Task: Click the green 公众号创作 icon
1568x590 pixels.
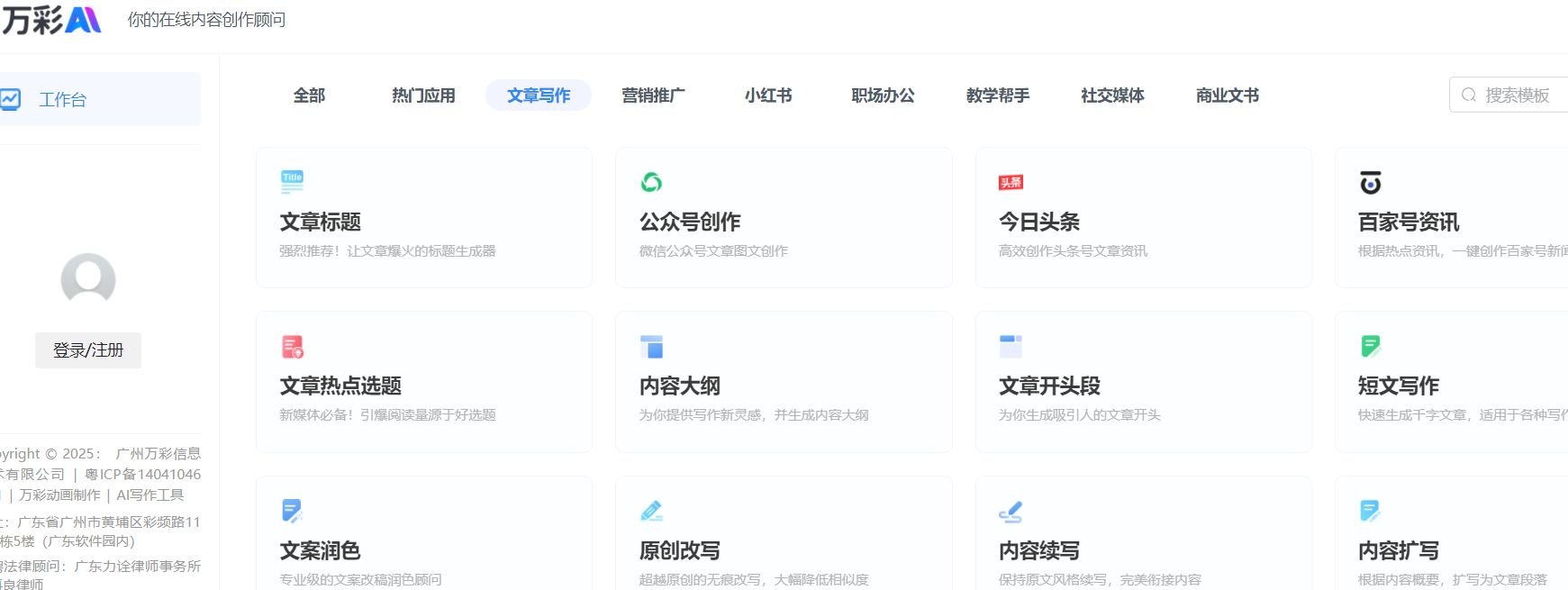Action: click(x=651, y=182)
